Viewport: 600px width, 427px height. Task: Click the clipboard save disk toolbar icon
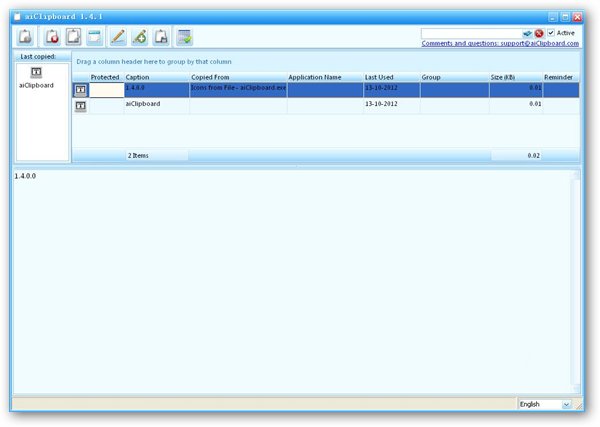pyautogui.click(x=161, y=37)
